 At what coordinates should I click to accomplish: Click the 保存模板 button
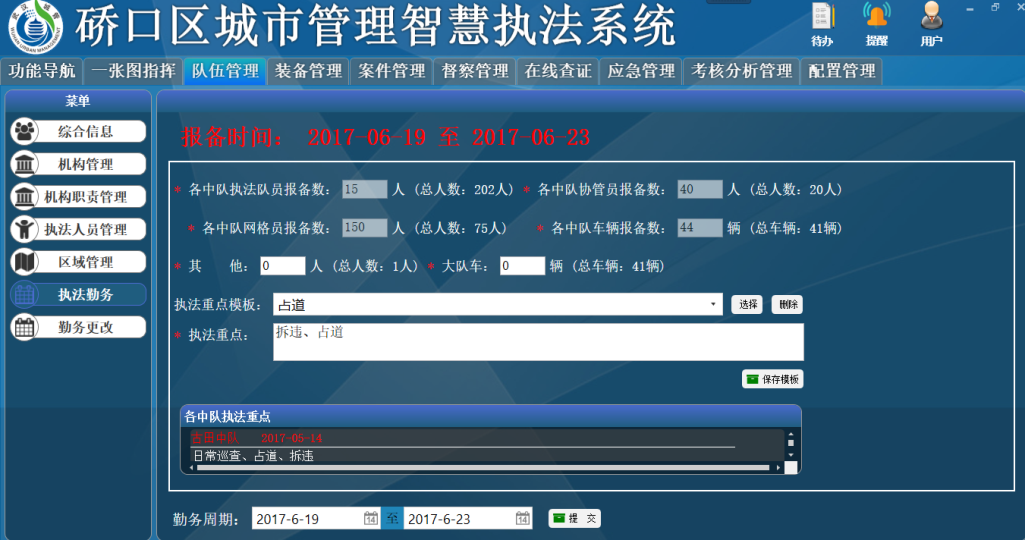click(772, 379)
